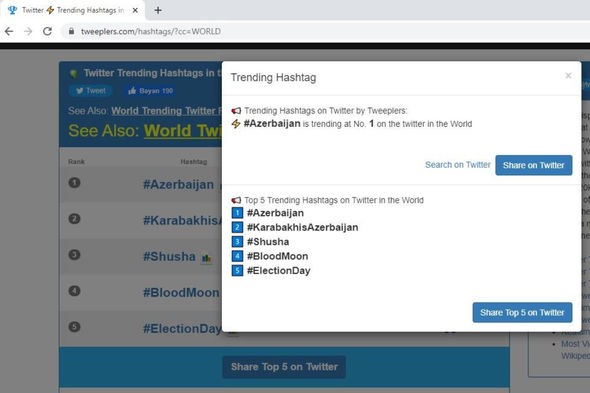Click the browser forward arrow
590x393 pixels.
[x=28, y=31]
